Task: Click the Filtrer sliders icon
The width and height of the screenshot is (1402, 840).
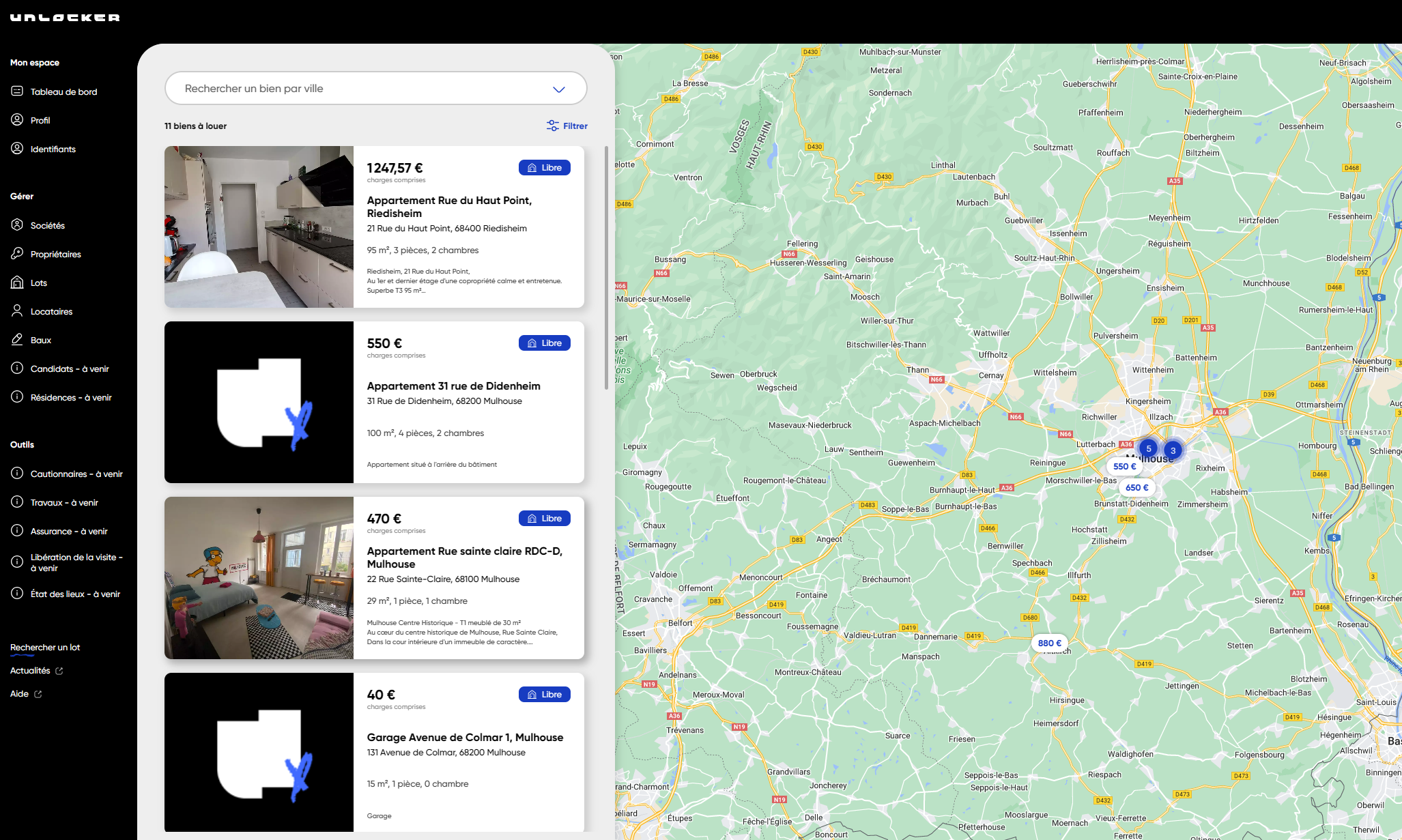Action: click(552, 126)
